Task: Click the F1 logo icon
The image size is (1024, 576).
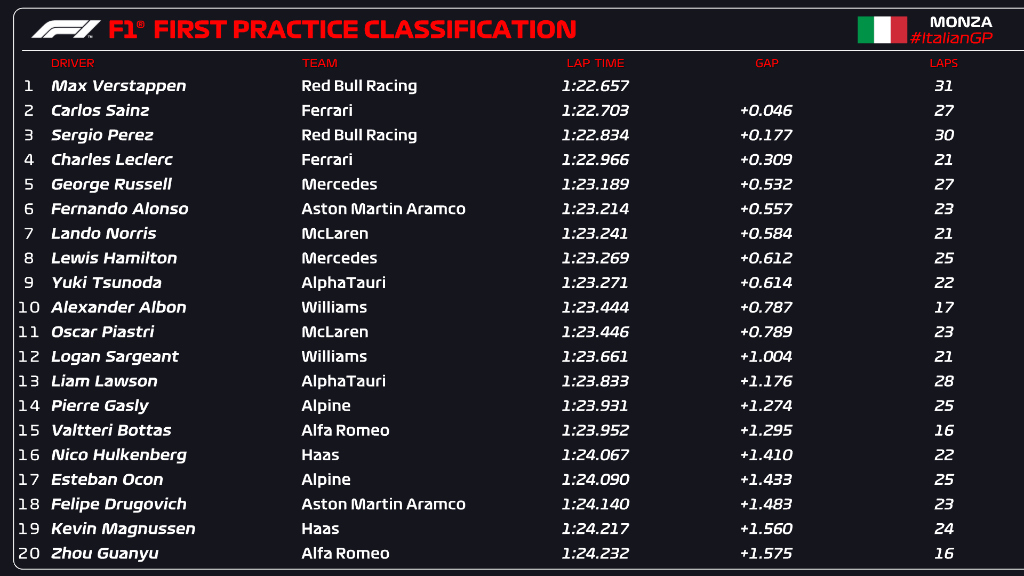Action: click(x=66, y=30)
